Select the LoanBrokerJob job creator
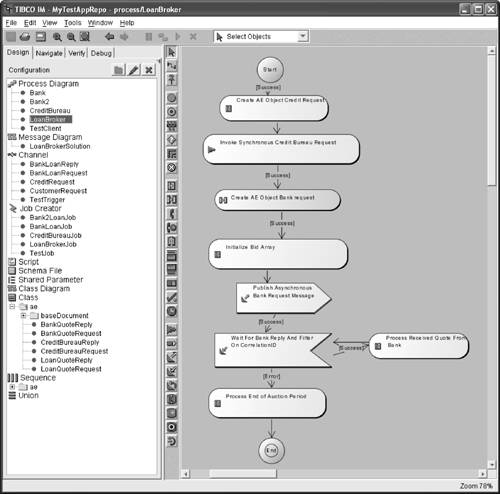 tap(53, 244)
